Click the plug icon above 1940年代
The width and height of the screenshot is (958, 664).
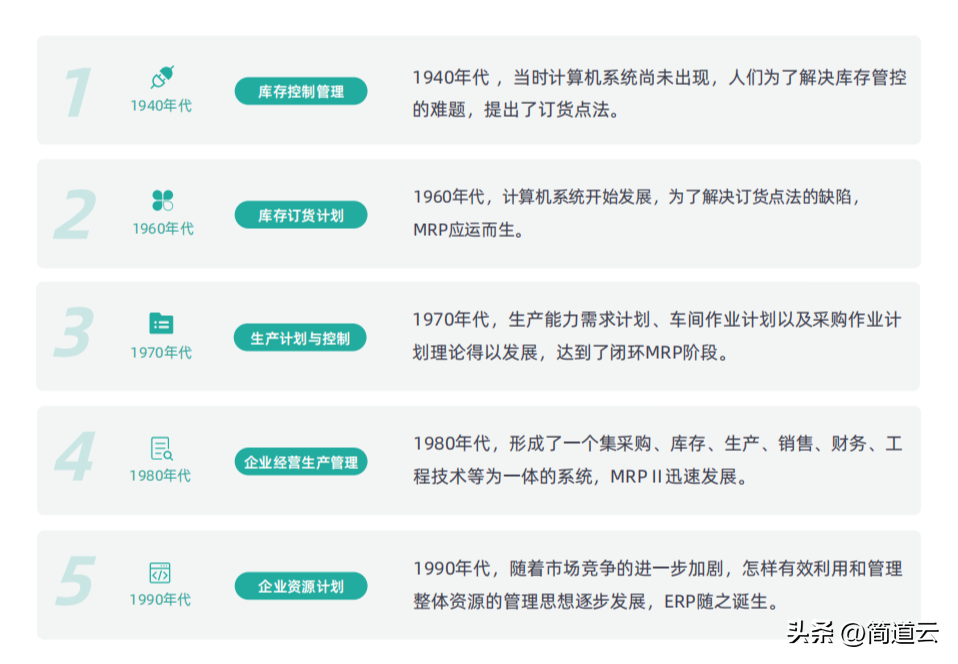tap(161, 77)
